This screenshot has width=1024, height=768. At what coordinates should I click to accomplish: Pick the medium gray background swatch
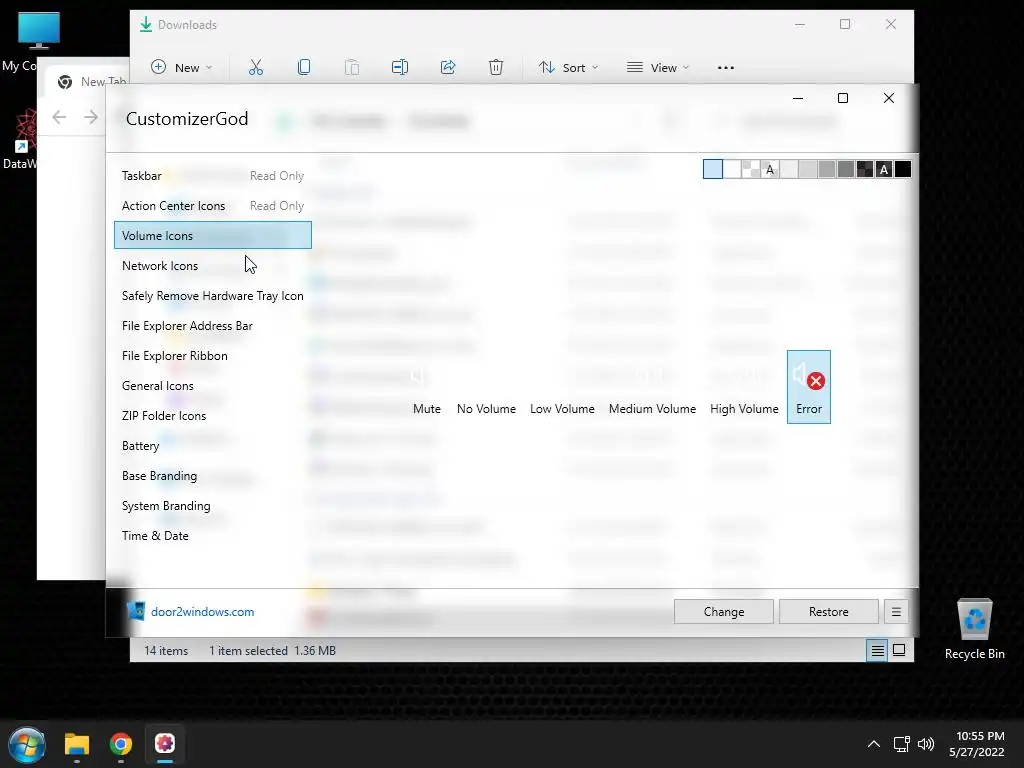[827, 169]
